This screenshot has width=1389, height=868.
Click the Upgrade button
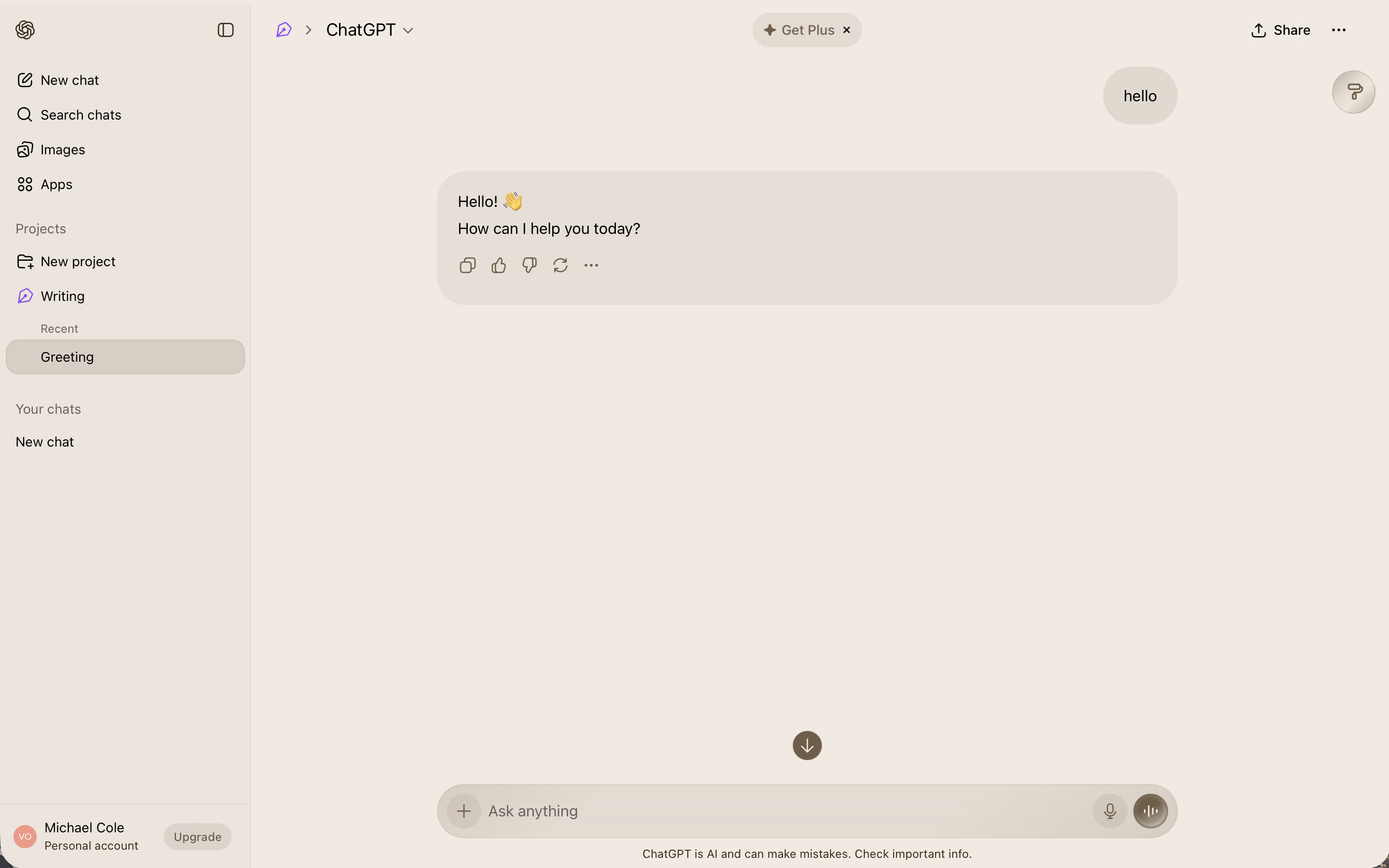[197, 837]
